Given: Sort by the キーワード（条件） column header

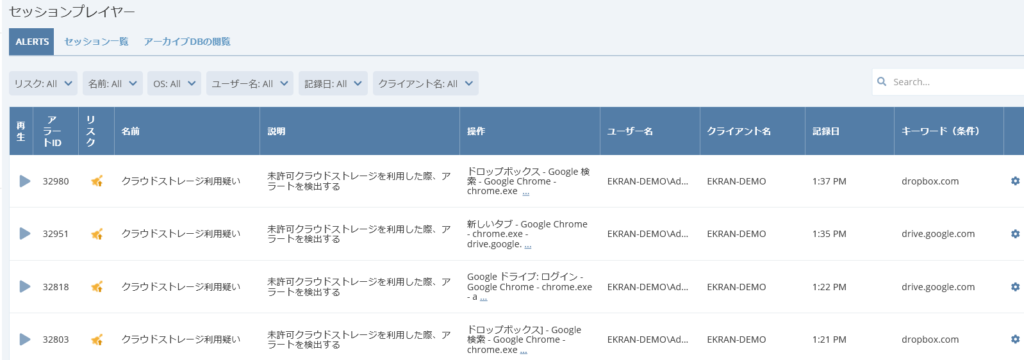Looking at the screenshot, I should tap(949, 131).
